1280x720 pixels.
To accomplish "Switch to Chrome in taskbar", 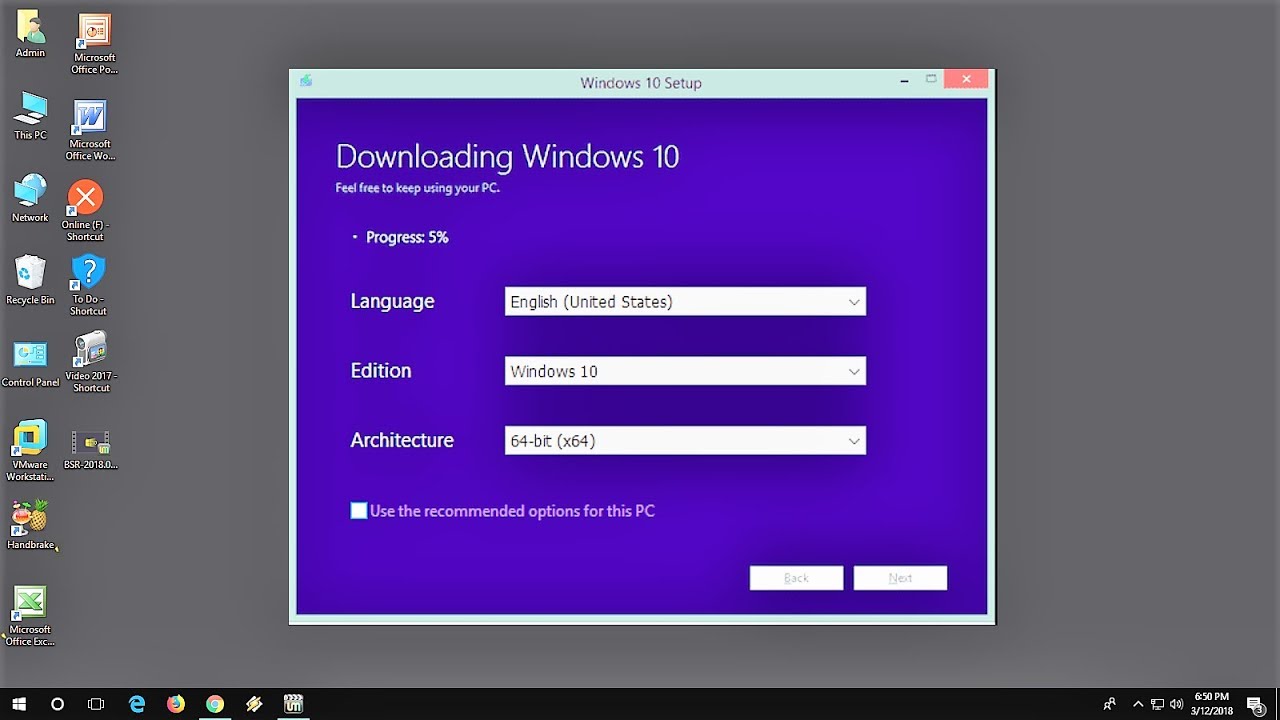I will tap(215, 704).
